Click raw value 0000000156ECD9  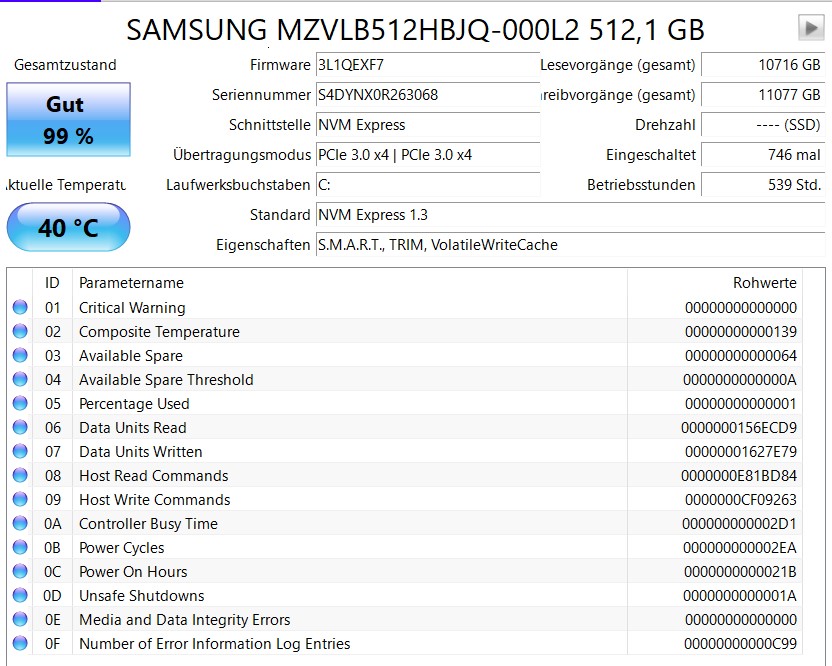tap(739, 428)
